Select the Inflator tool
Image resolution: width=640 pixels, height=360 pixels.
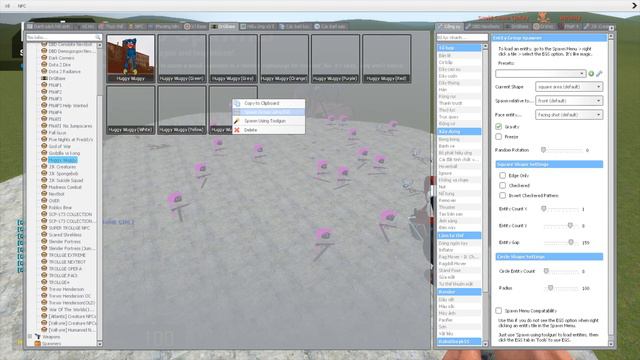tap(459, 250)
